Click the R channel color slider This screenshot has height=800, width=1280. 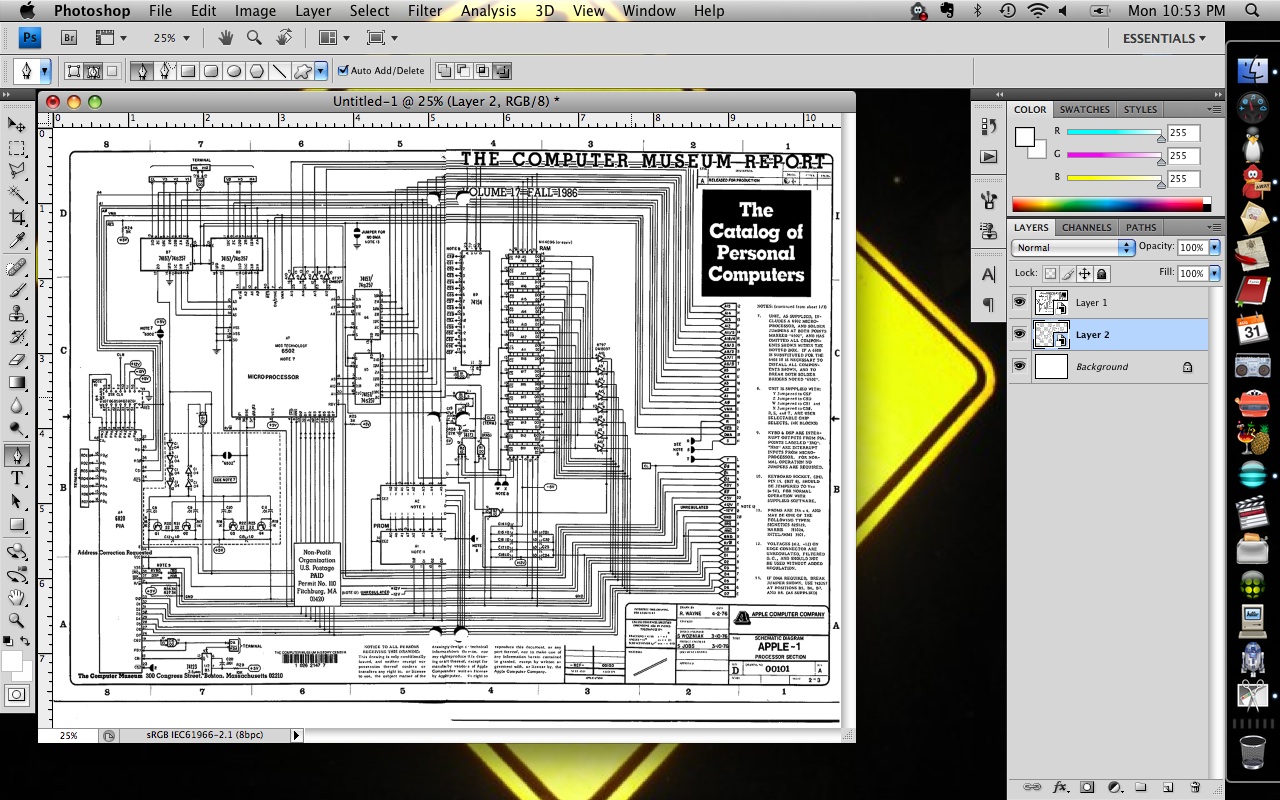(x=1114, y=132)
